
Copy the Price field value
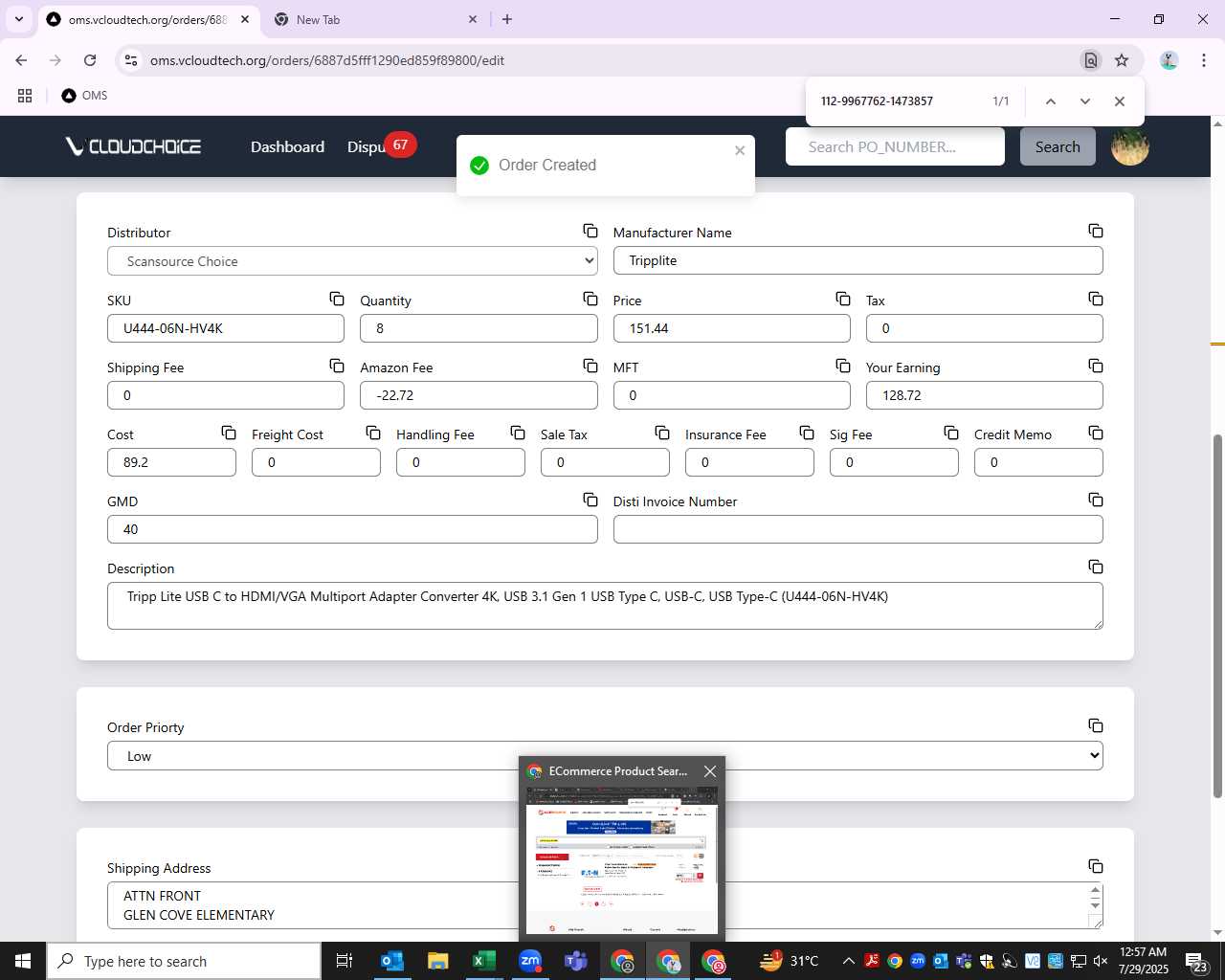(843, 300)
